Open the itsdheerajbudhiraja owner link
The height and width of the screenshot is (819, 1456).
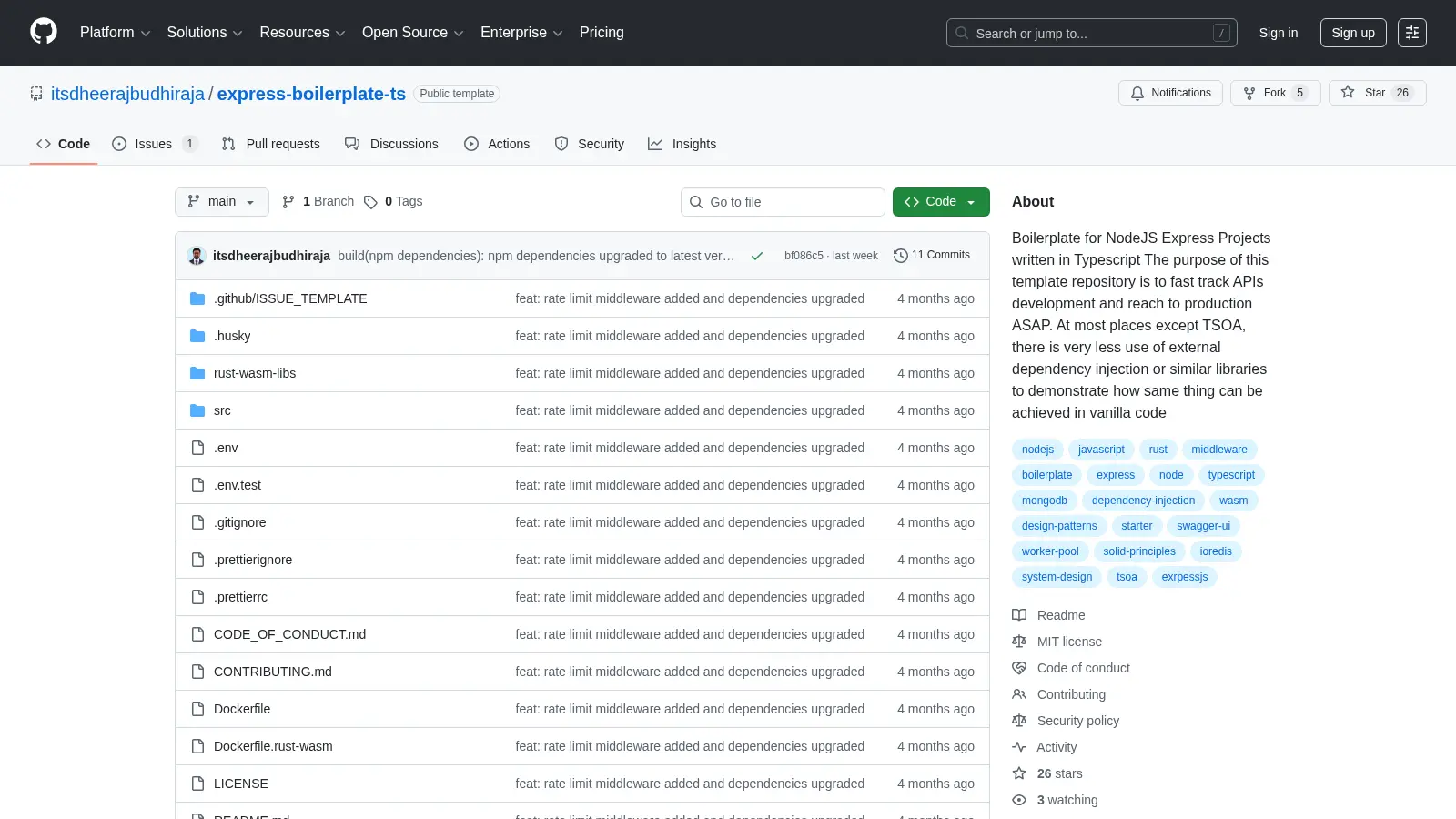pos(128,94)
